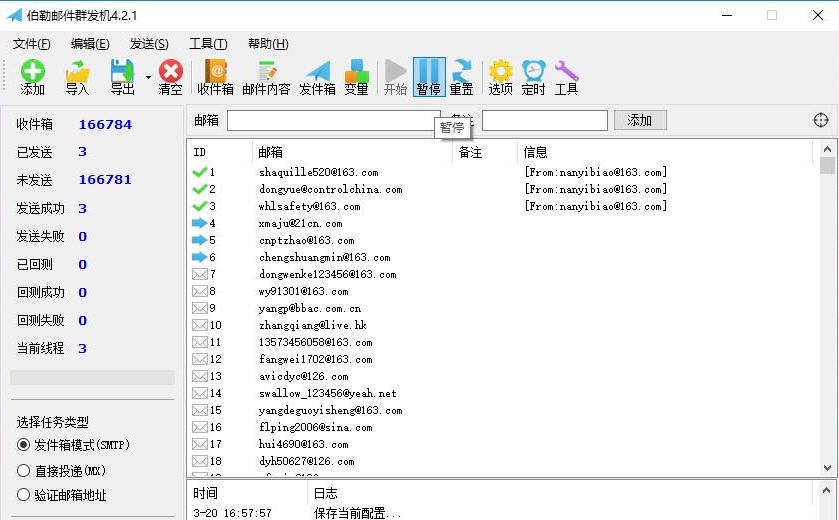Select row xmaju@21cn.com
The width and height of the screenshot is (839, 520).
300,224
